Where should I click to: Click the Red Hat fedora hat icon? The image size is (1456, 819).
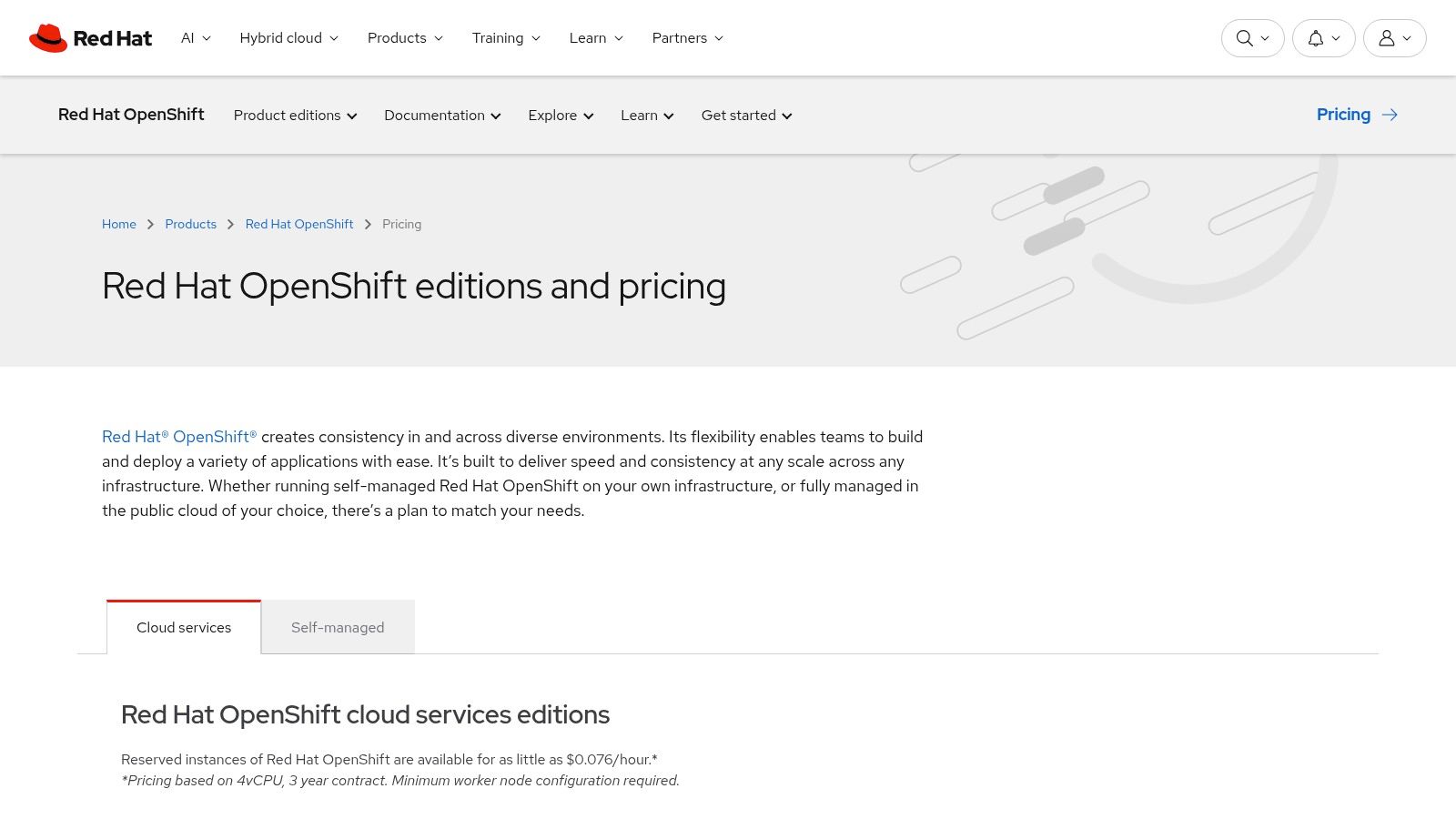(x=47, y=36)
